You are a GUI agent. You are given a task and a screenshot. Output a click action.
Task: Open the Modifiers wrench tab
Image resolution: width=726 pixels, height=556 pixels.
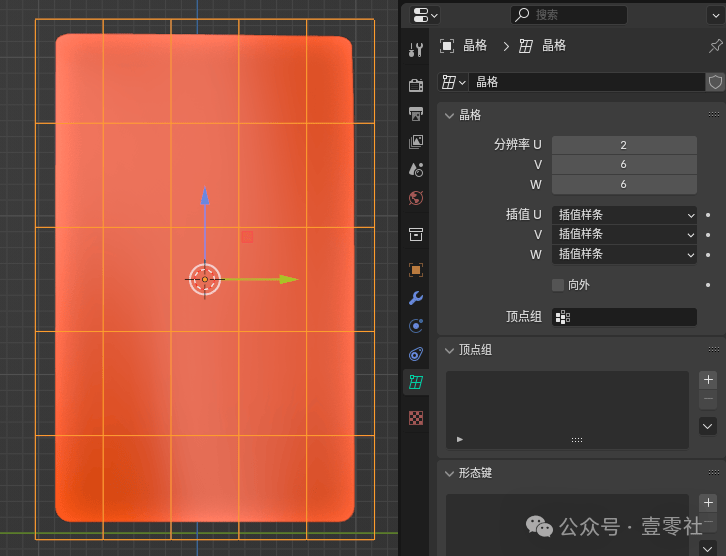[416, 298]
